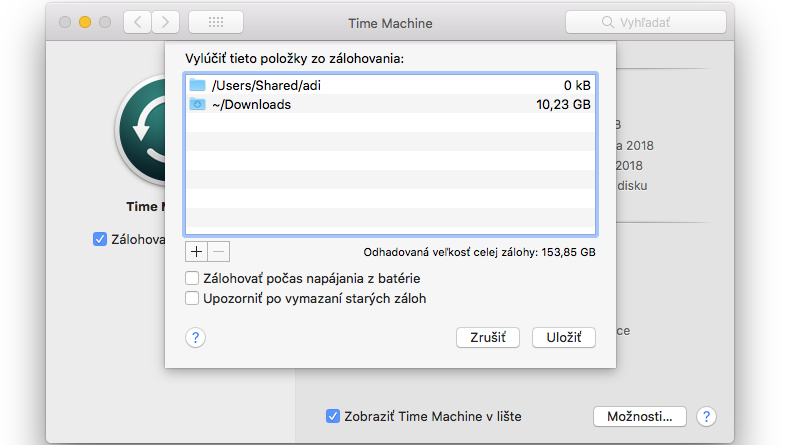The height and width of the screenshot is (445, 791).
Task: Click the plus button to add excluded item
Action: click(x=196, y=251)
